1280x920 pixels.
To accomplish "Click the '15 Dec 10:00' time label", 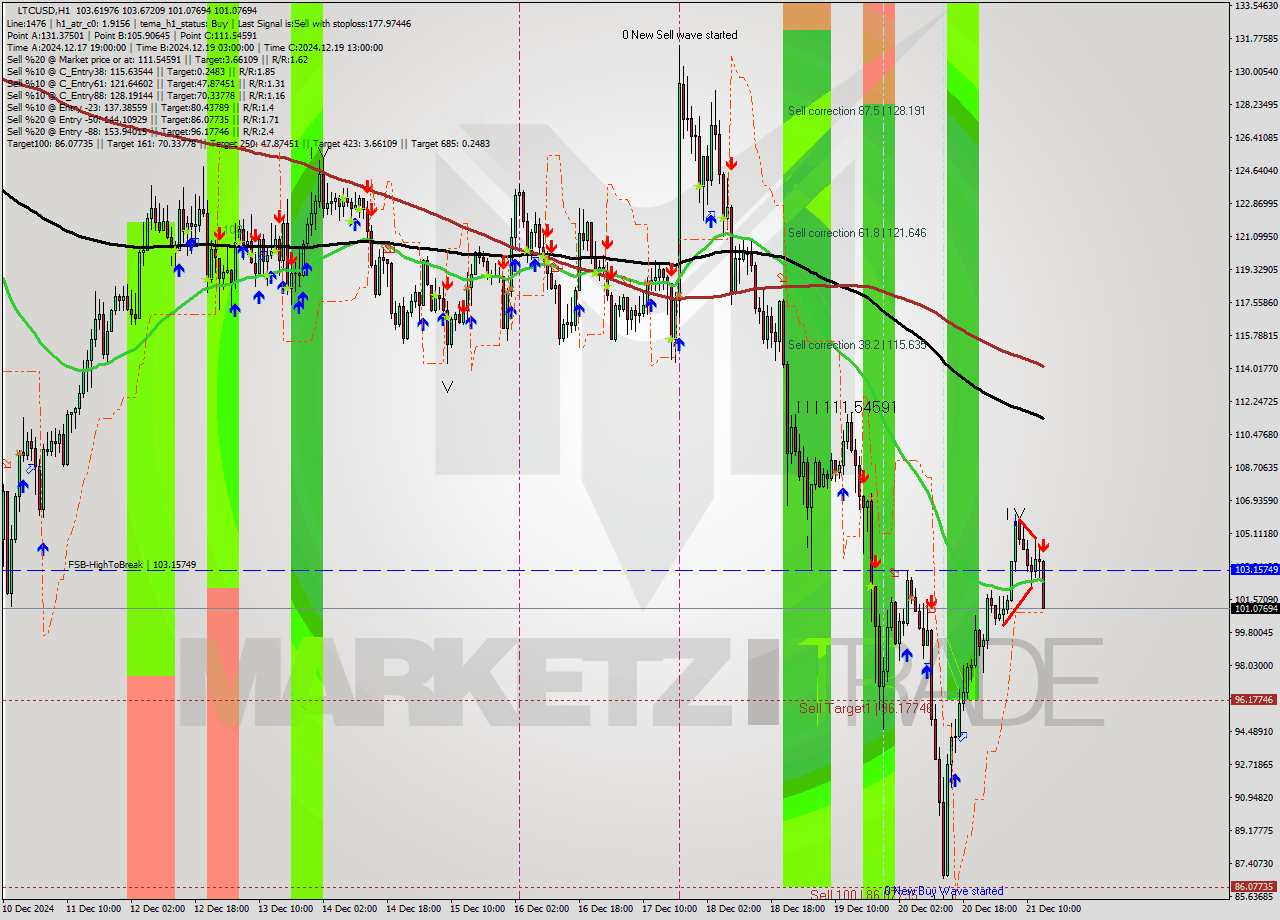I will (x=478, y=909).
